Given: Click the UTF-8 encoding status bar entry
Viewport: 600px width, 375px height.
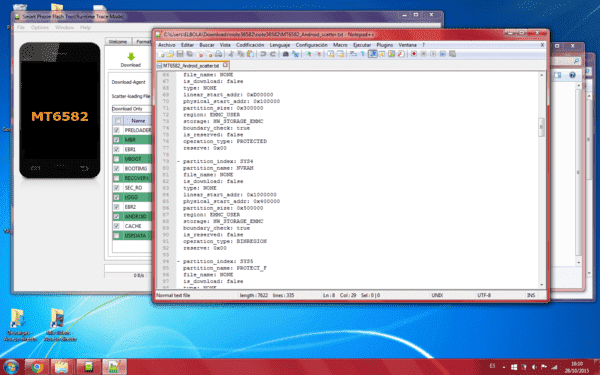Looking at the screenshot, I should (484, 295).
